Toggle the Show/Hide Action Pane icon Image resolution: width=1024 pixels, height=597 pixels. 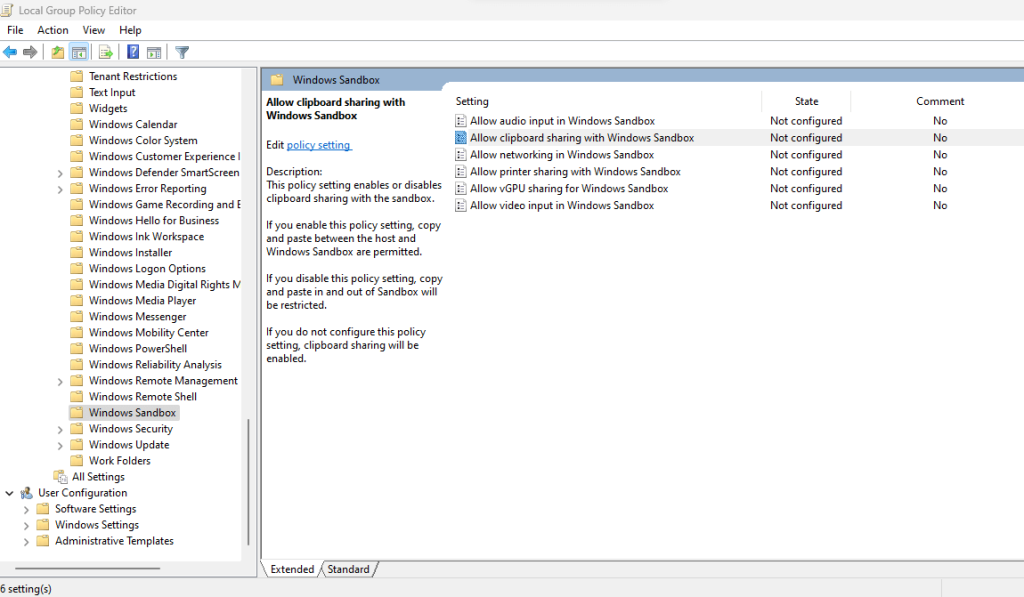pyautogui.click(x=154, y=52)
